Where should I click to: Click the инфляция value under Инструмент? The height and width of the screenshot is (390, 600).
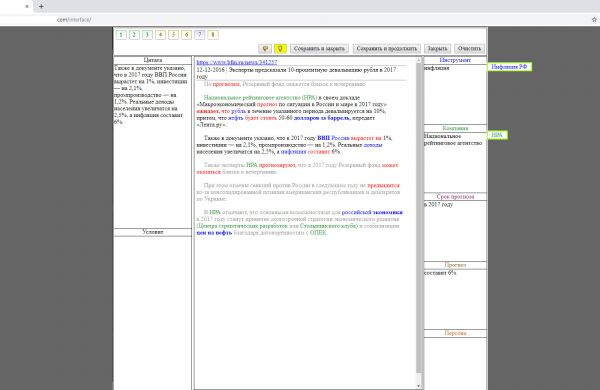pyautogui.click(x=437, y=68)
